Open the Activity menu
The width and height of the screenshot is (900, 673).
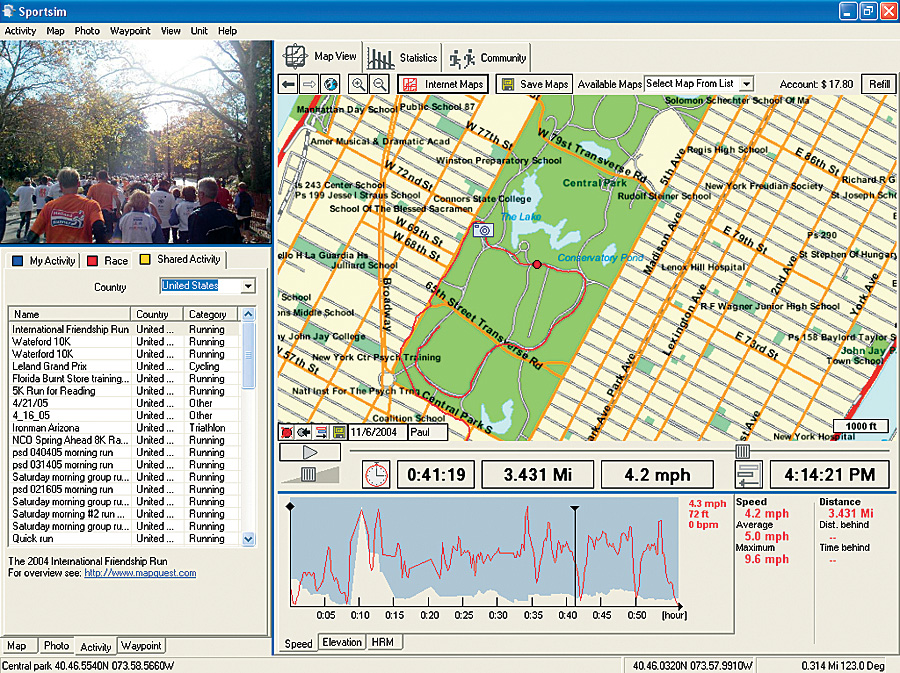click(x=20, y=31)
